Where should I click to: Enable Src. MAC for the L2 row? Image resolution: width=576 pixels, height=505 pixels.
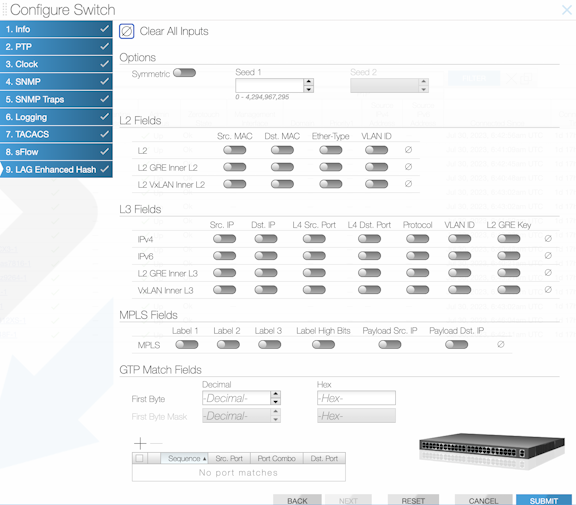click(x=235, y=150)
